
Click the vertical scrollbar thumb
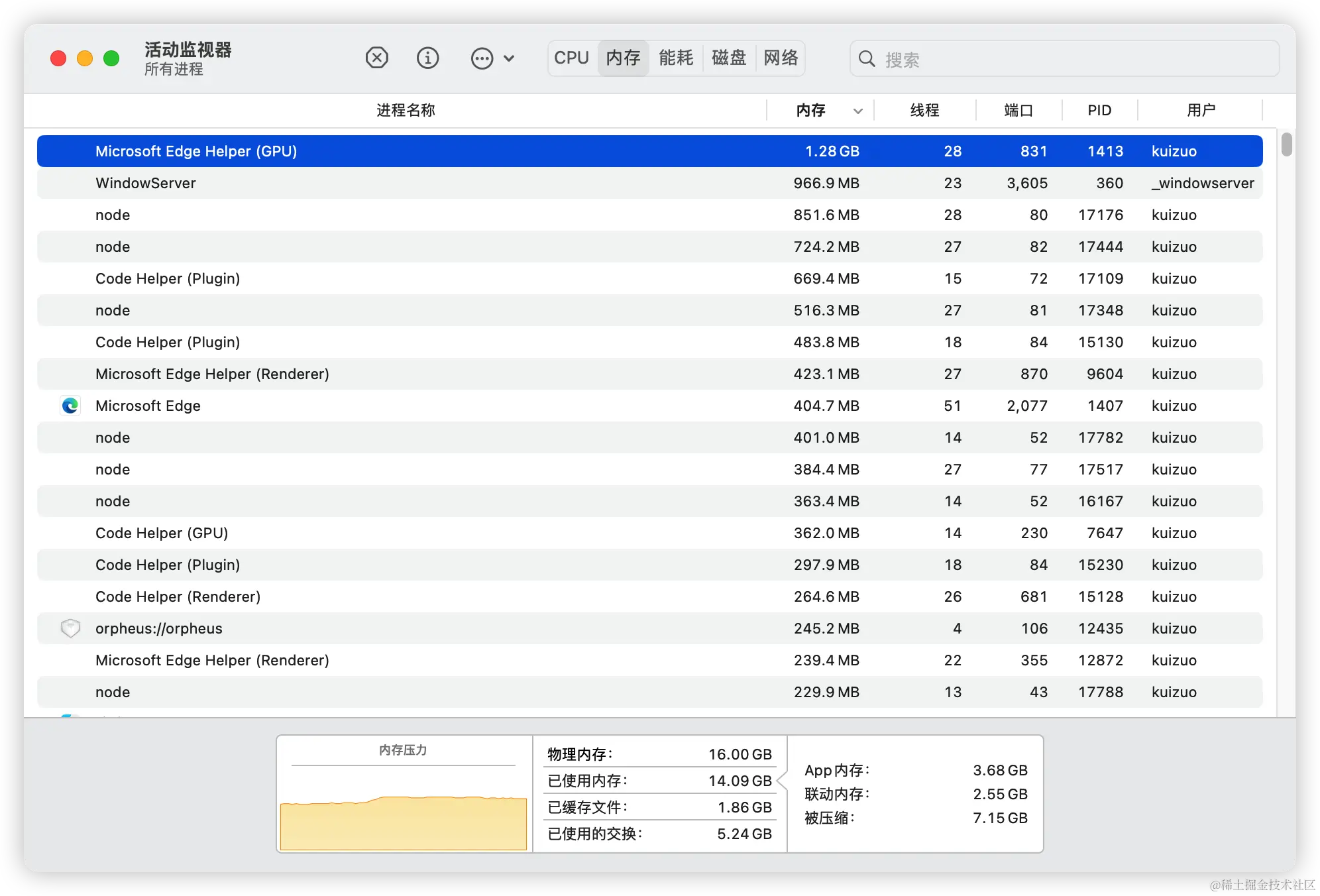click(1287, 144)
